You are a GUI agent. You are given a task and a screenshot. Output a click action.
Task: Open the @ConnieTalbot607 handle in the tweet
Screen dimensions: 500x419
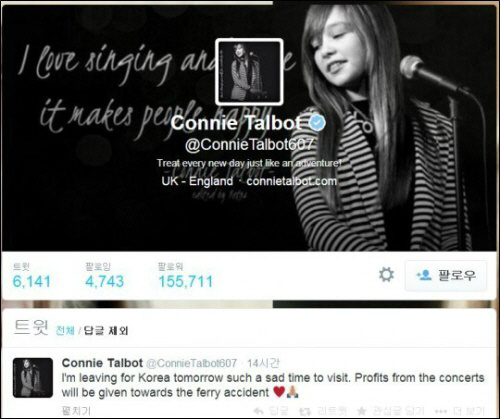(191, 363)
